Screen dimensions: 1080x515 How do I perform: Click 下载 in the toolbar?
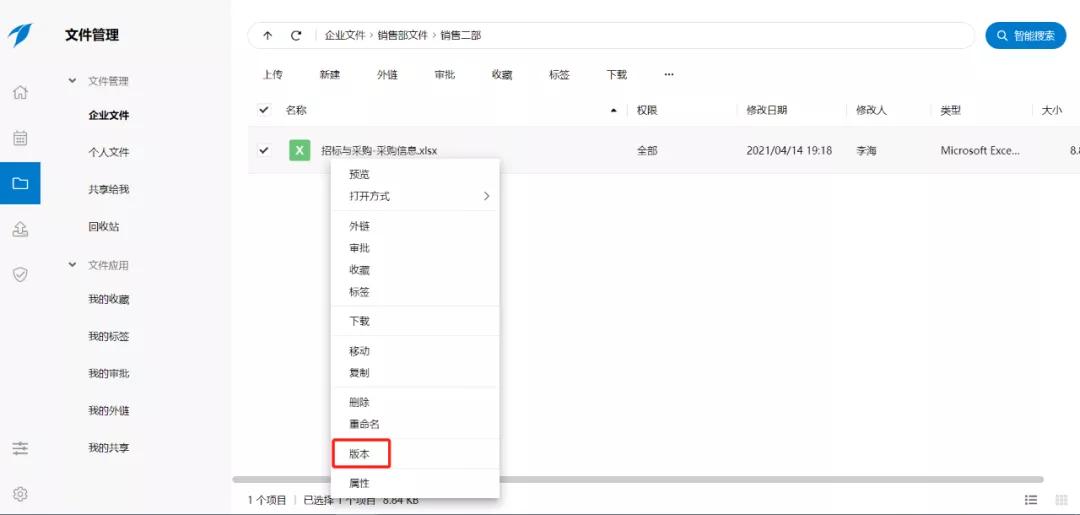[x=617, y=74]
